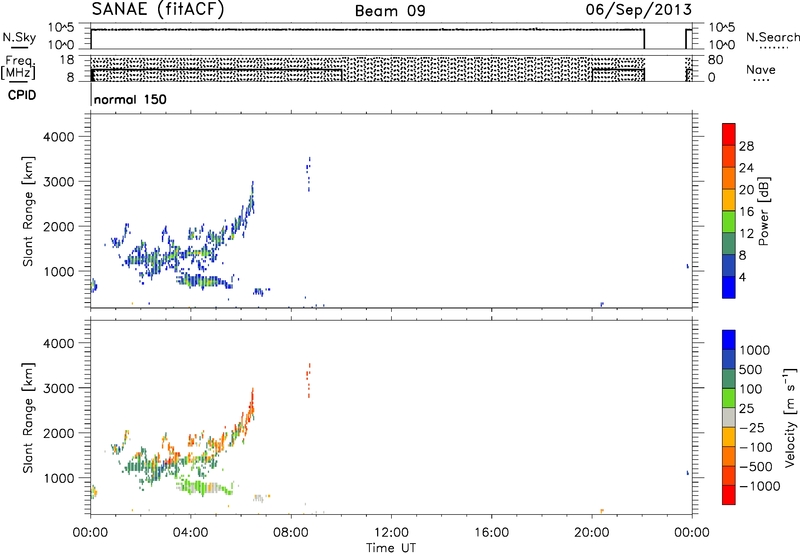Click the Velocity [m s-1] colorbar title
This screenshot has width=800, height=554.
coord(789,417)
